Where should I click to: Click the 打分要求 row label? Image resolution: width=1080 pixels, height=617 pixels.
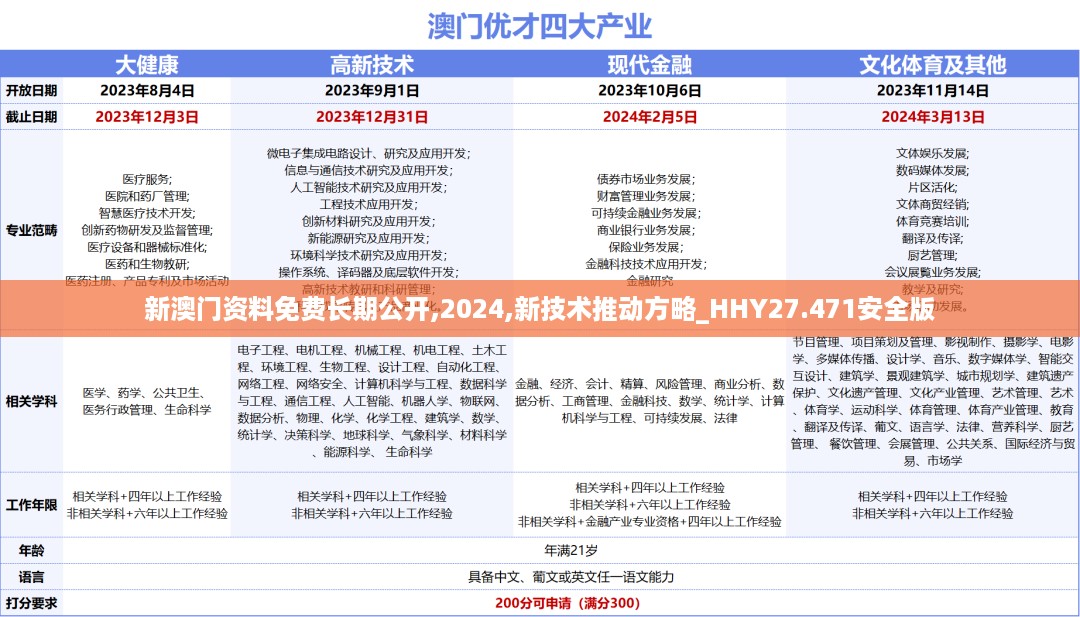pyautogui.click(x=32, y=603)
